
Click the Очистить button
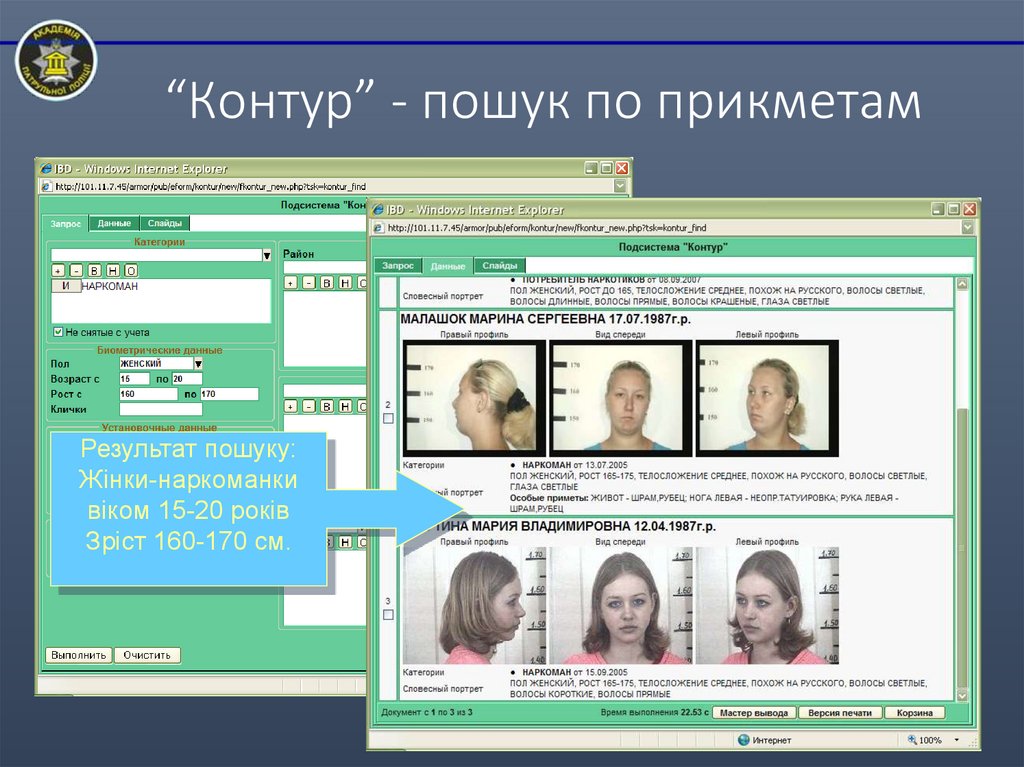pos(147,655)
